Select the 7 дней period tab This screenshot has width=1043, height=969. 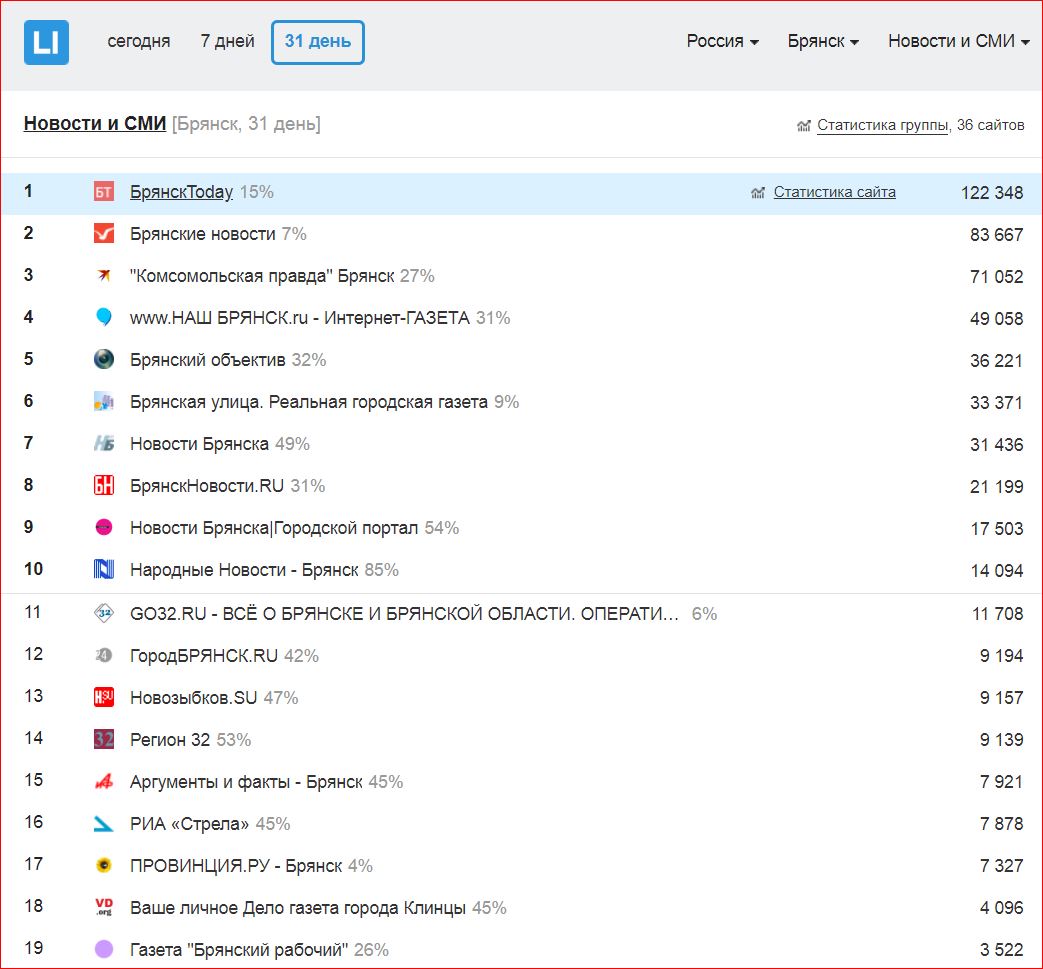point(227,42)
